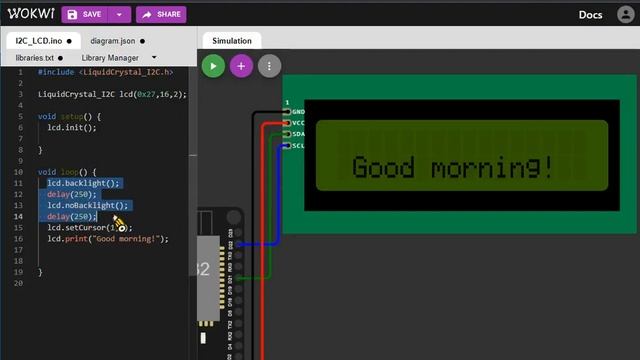Click the lcd.setCursor line

[x=90, y=228]
